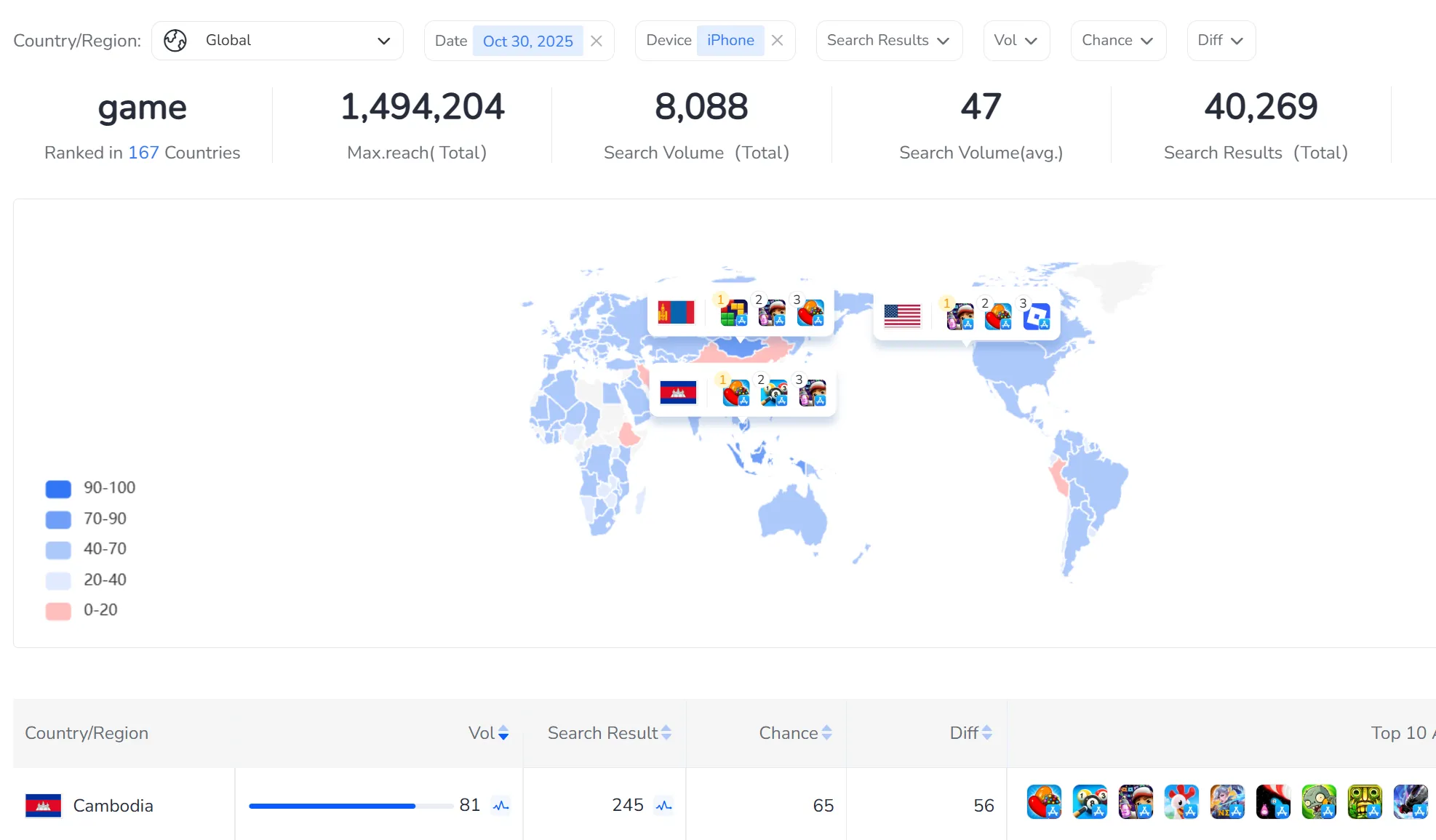Click the trend chart icon beside volume 81
This screenshot has height=840, width=1436.
coord(500,805)
